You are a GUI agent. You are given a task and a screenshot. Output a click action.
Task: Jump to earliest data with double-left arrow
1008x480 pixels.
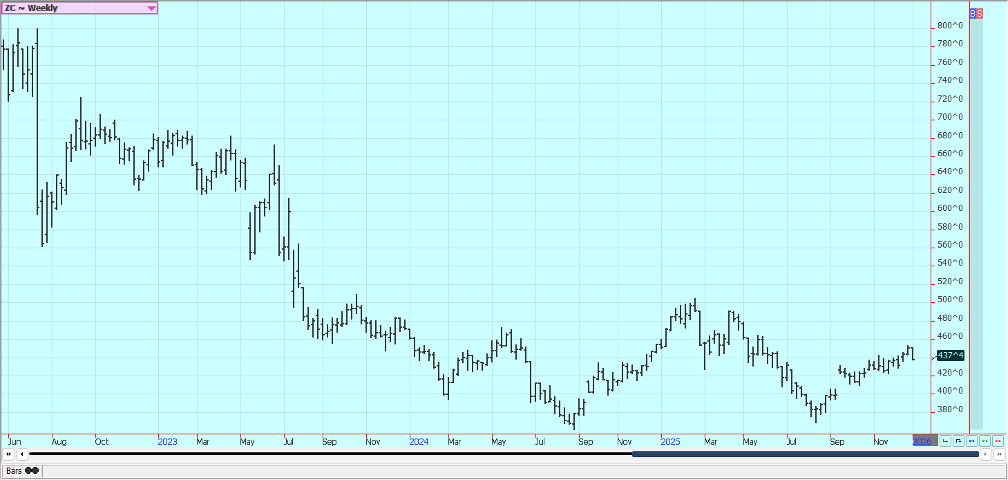pos(8,454)
